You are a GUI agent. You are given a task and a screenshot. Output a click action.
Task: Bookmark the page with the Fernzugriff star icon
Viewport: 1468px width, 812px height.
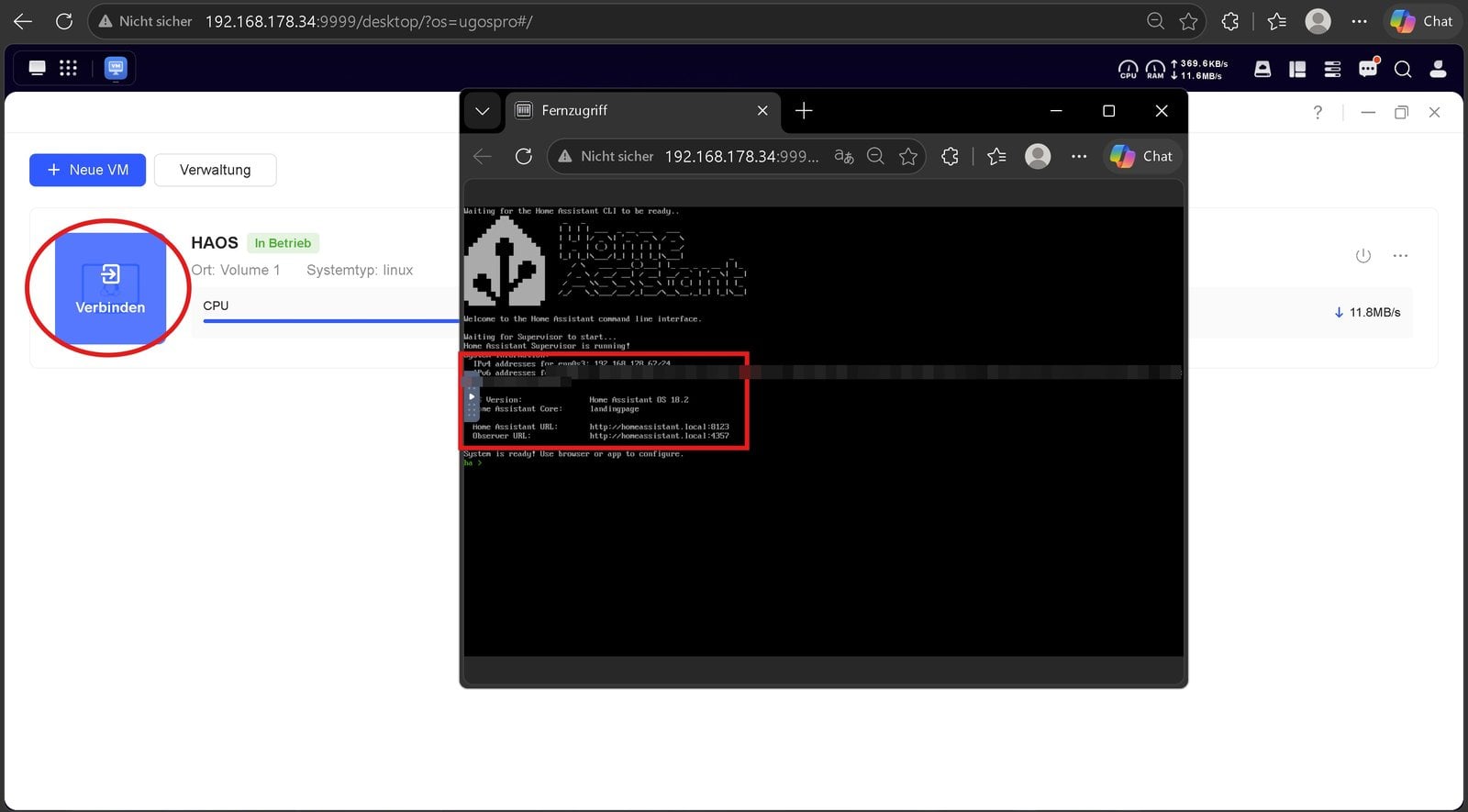[908, 156]
